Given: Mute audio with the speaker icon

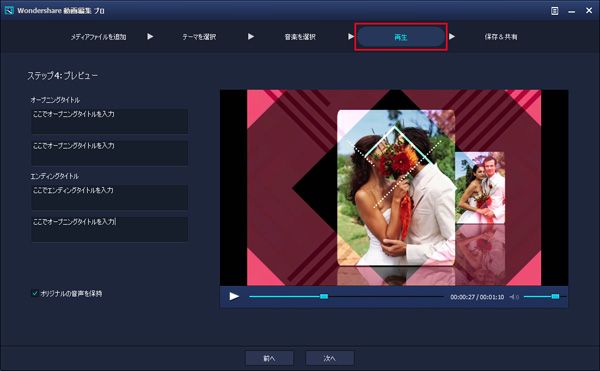Looking at the screenshot, I should point(514,297).
